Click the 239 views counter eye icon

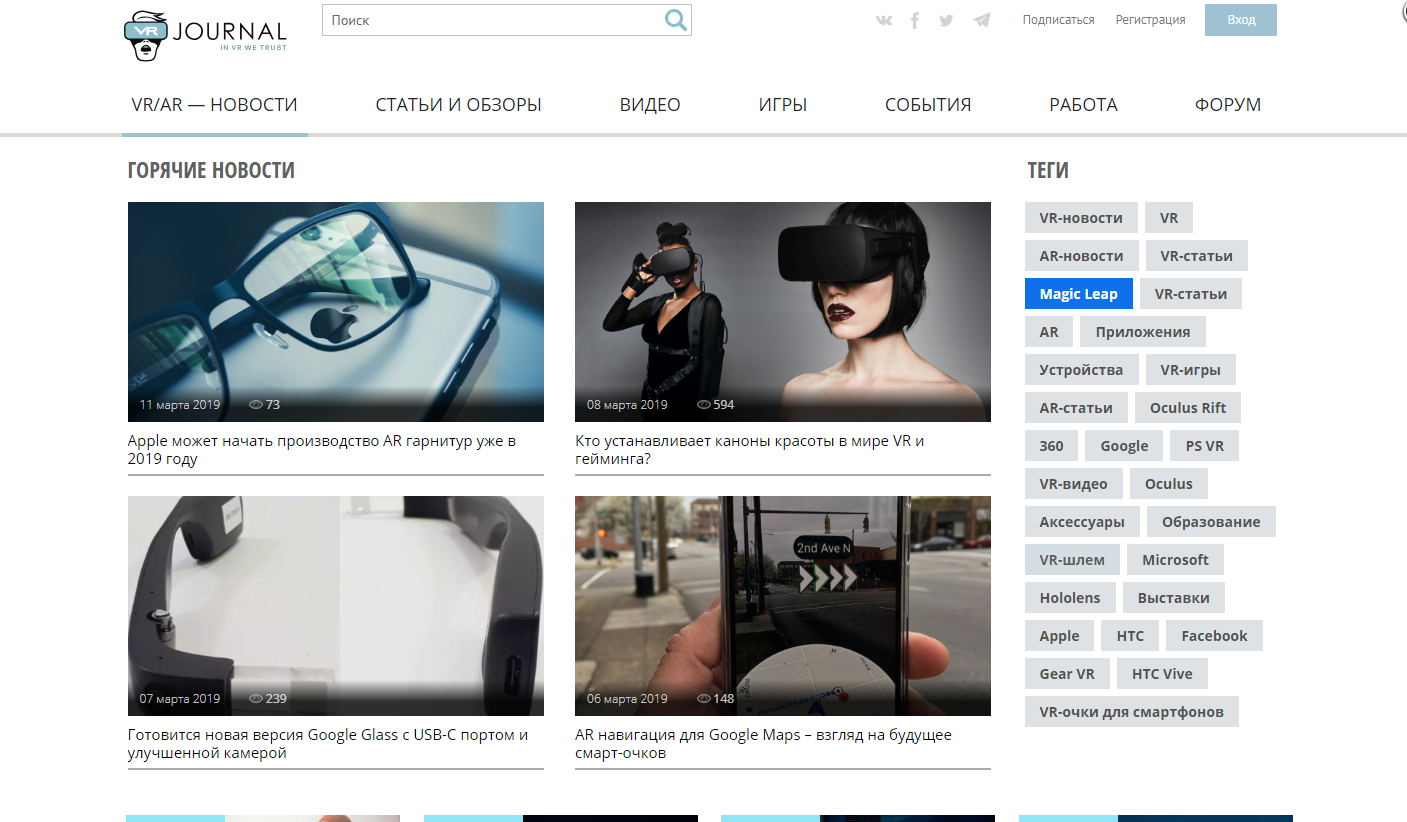coord(256,699)
